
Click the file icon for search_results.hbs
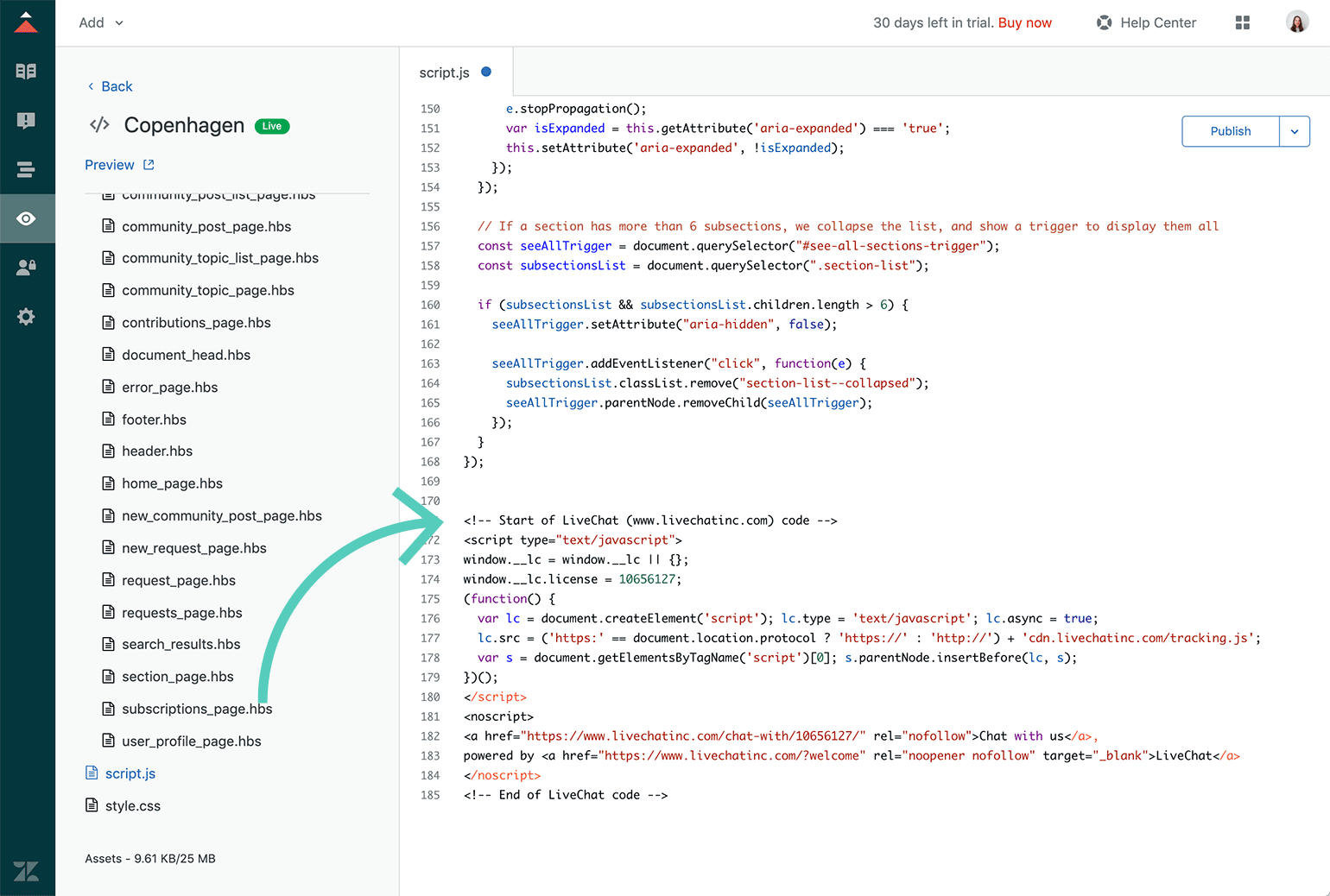[108, 645]
